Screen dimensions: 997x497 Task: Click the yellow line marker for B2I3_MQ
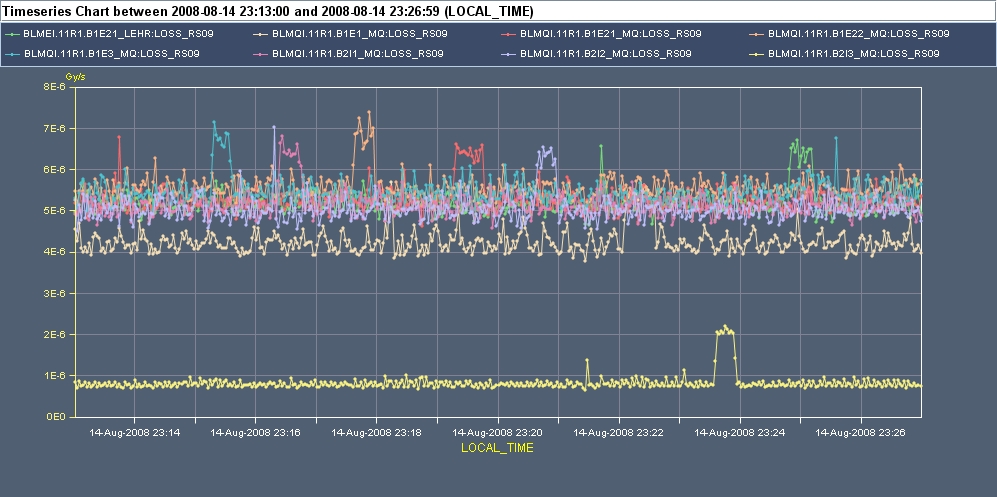[x=756, y=54]
